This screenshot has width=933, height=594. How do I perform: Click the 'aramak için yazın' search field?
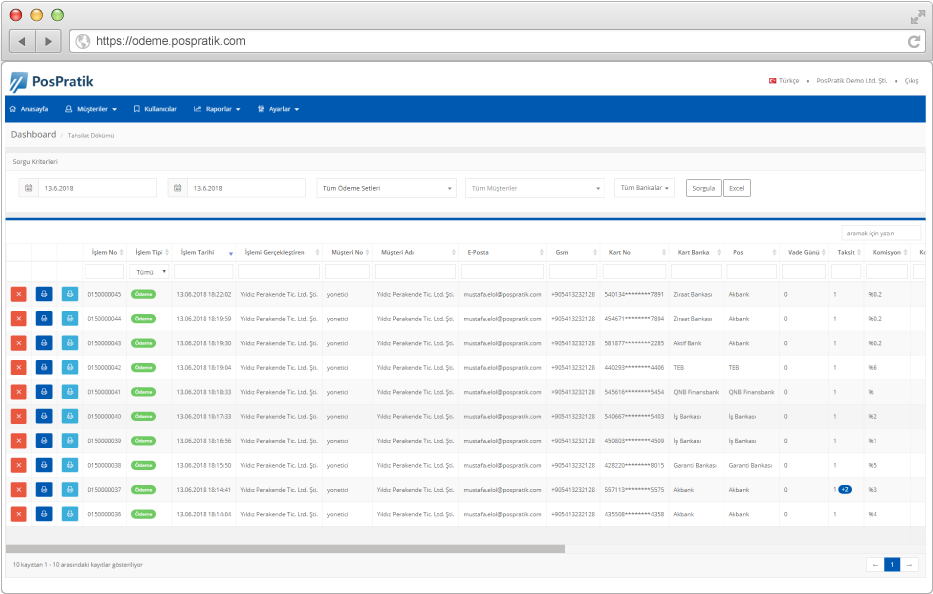pyautogui.click(x=881, y=233)
